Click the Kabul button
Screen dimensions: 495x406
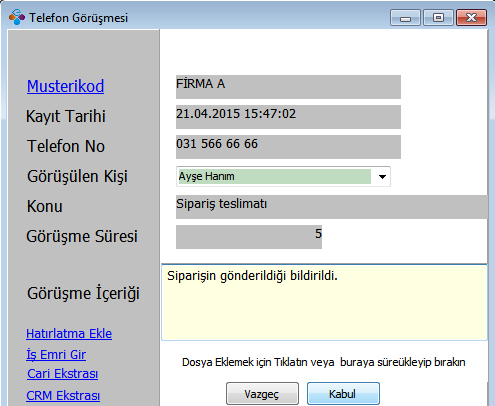pos(343,394)
